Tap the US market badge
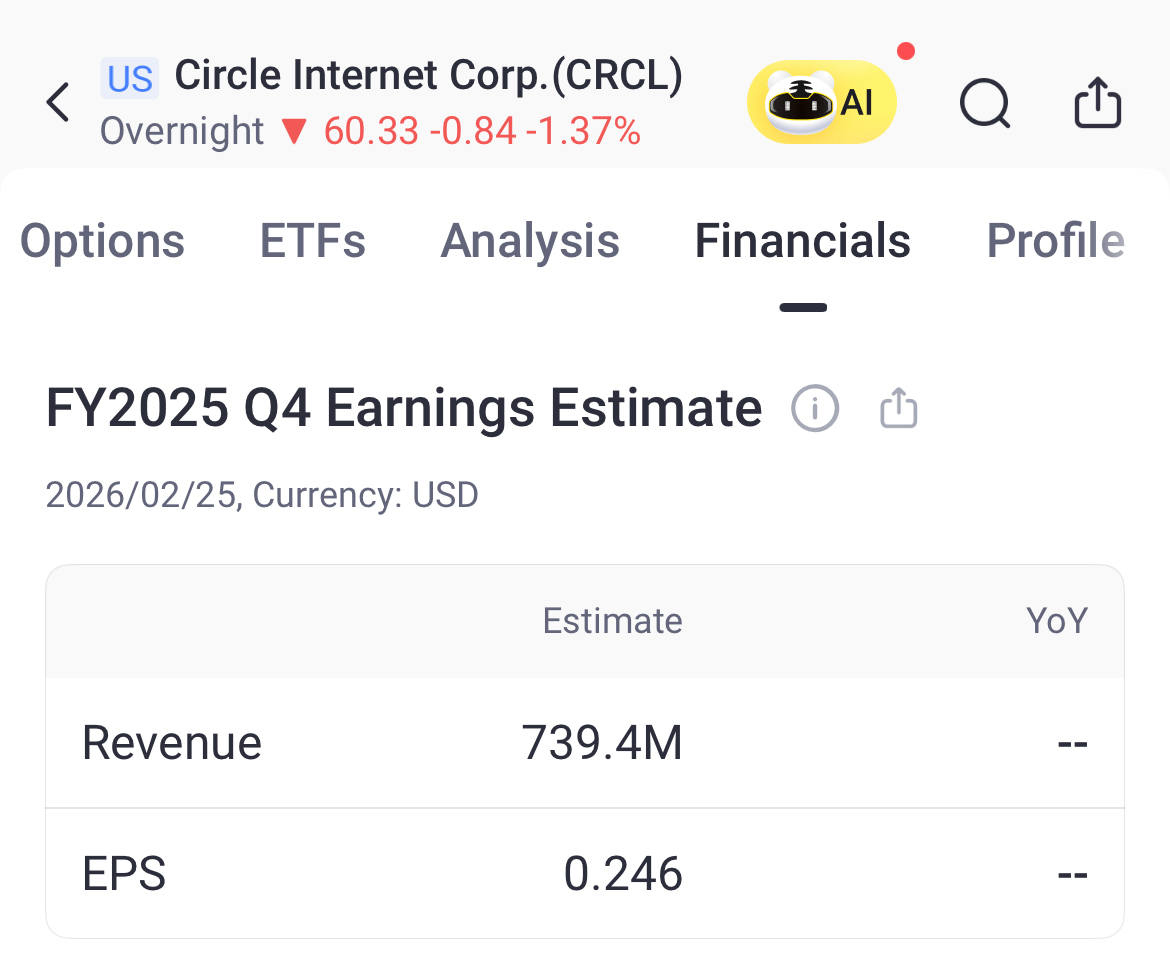1170x953 pixels. (130, 78)
